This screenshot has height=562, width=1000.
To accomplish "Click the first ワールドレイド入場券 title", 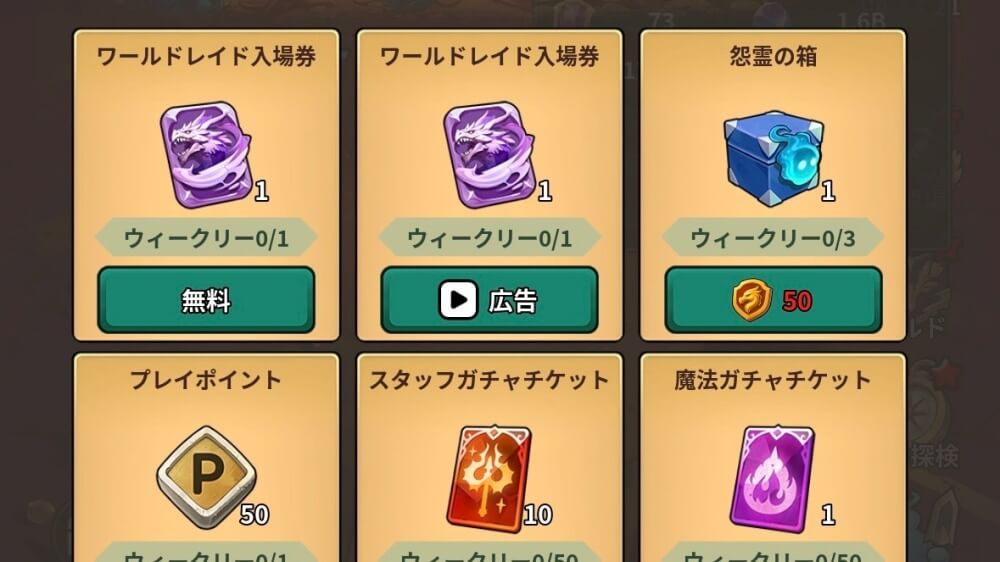I will coord(206,56).
